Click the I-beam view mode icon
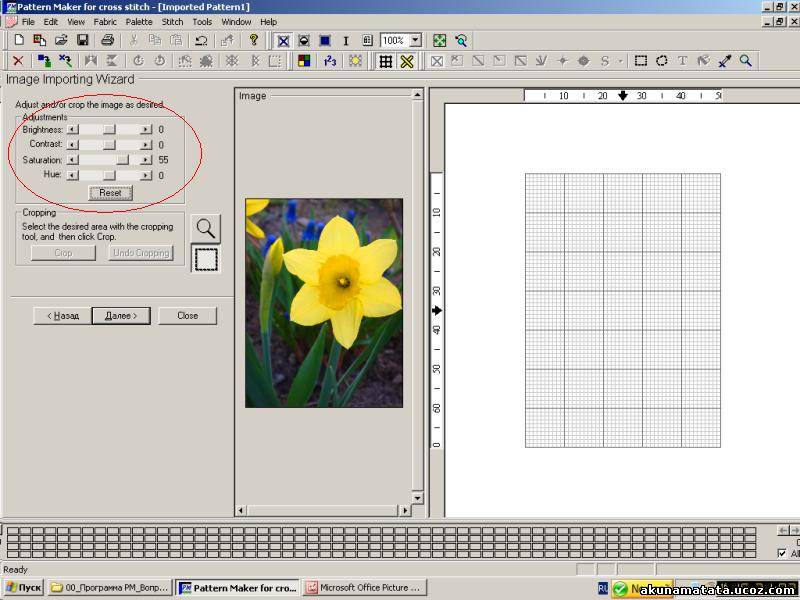The width and height of the screenshot is (800, 600). 346,41
